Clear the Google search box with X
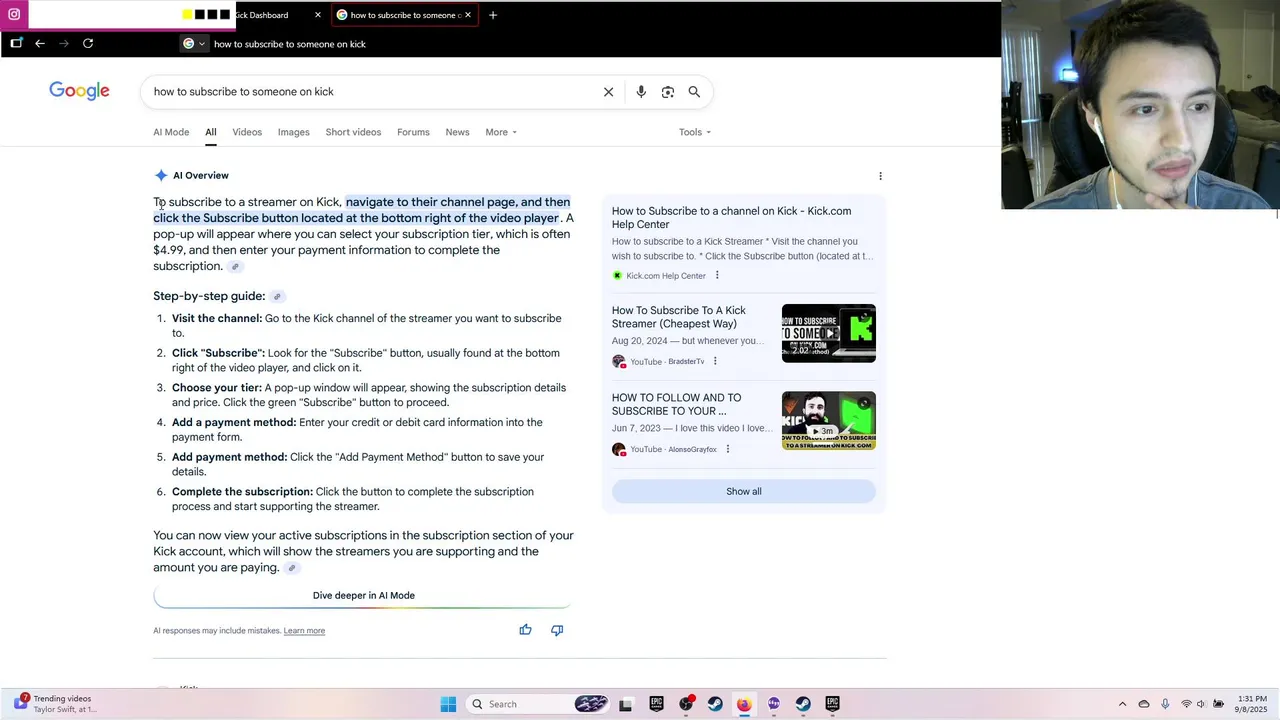Image resolution: width=1280 pixels, height=720 pixels. pyautogui.click(x=608, y=92)
